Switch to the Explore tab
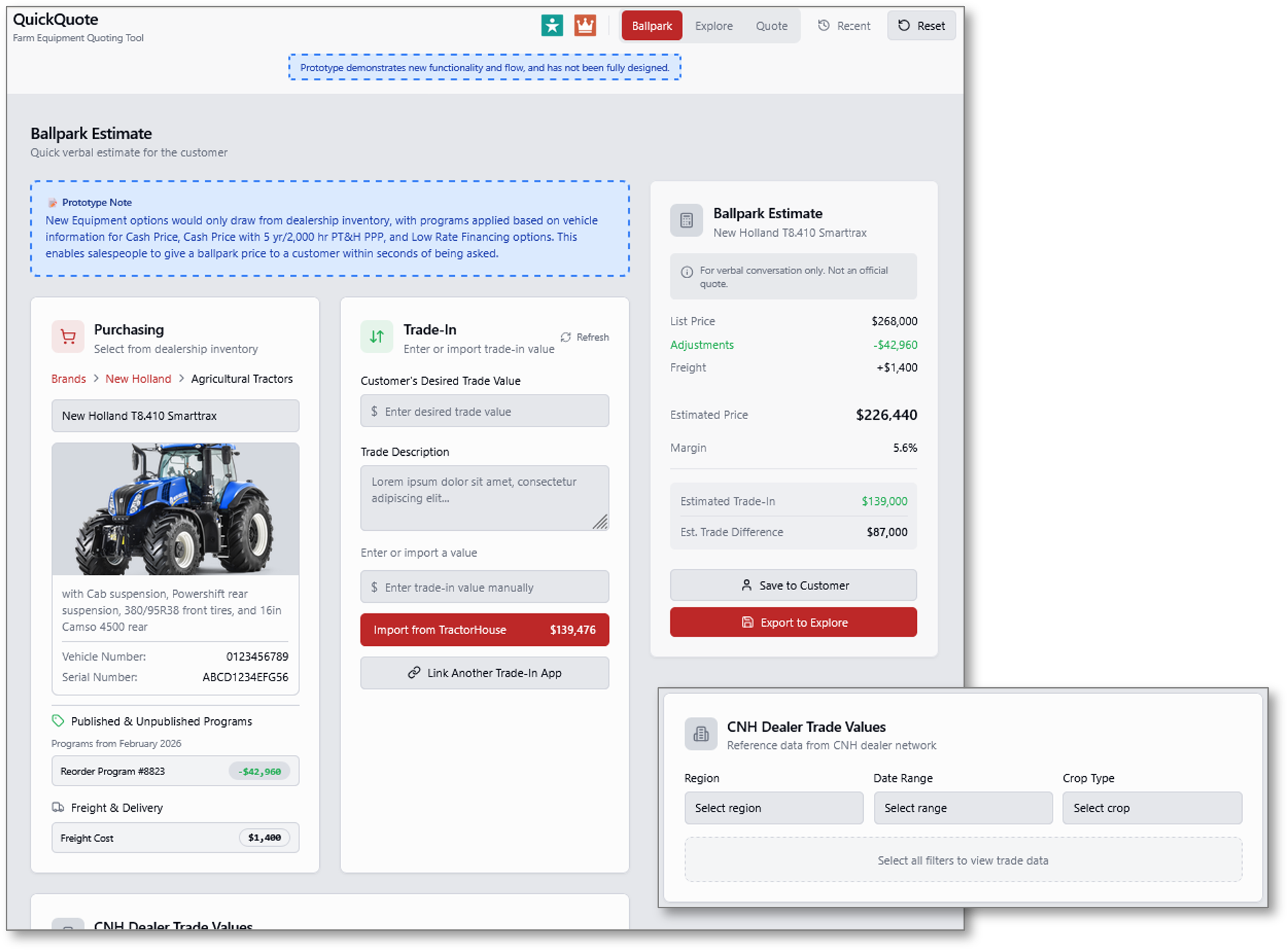Viewport: 1288px width, 950px height. pyautogui.click(x=713, y=26)
